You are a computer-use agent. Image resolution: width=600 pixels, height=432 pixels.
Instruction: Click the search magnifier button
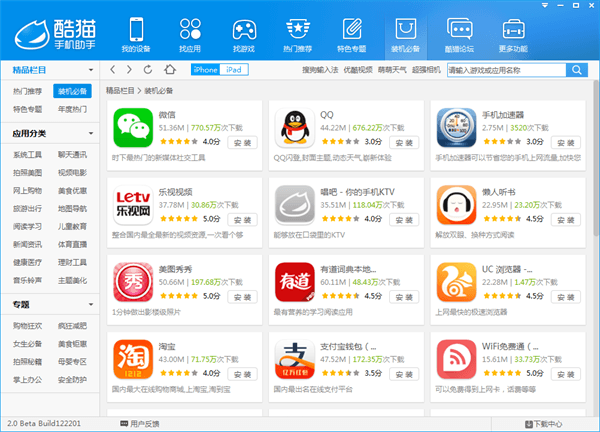pyautogui.click(x=577, y=70)
